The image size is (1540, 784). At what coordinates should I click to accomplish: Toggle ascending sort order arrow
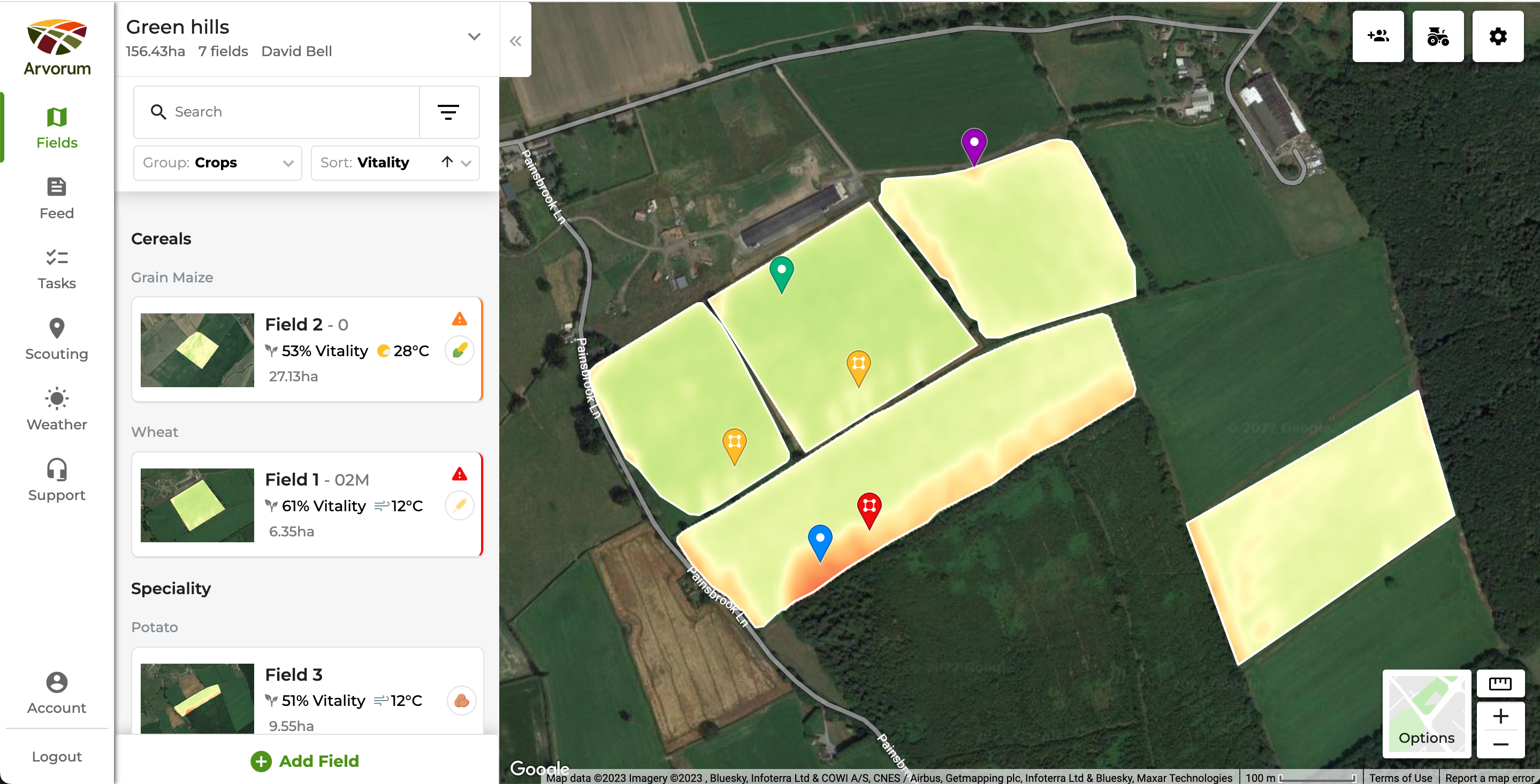click(447, 162)
